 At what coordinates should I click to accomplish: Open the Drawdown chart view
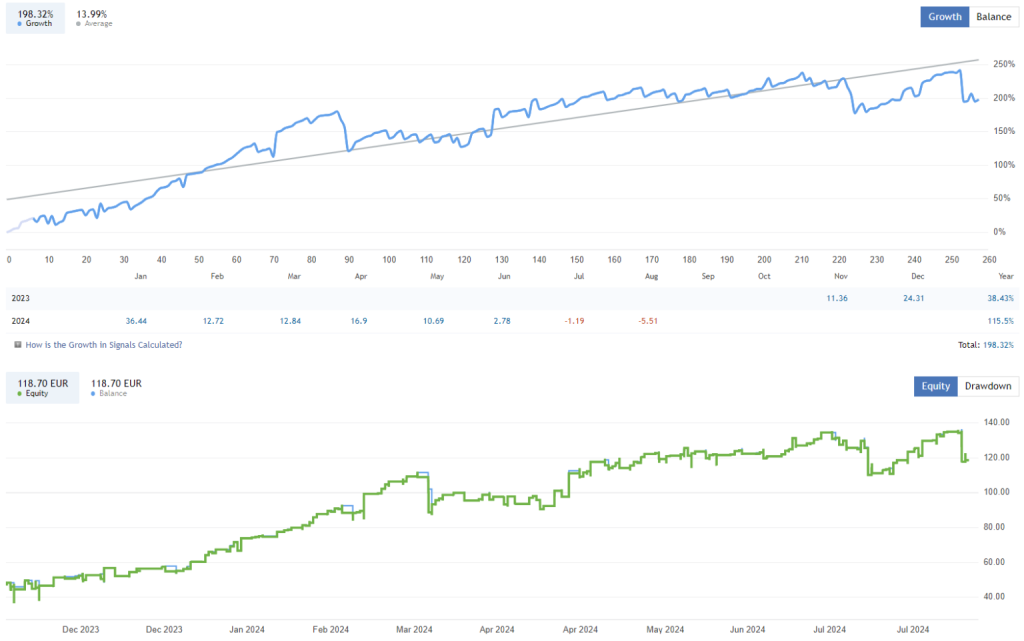click(988, 386)
